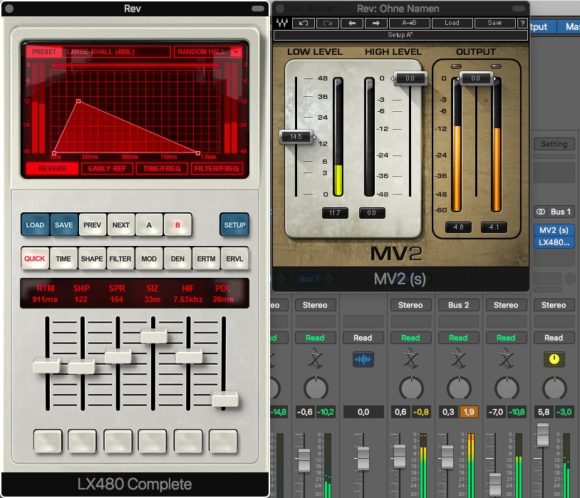This screenshot has width=580, height=498.
Task: Click Load in the MV2 toolbar
Action: pyautogui.click(x=452, y=23)
